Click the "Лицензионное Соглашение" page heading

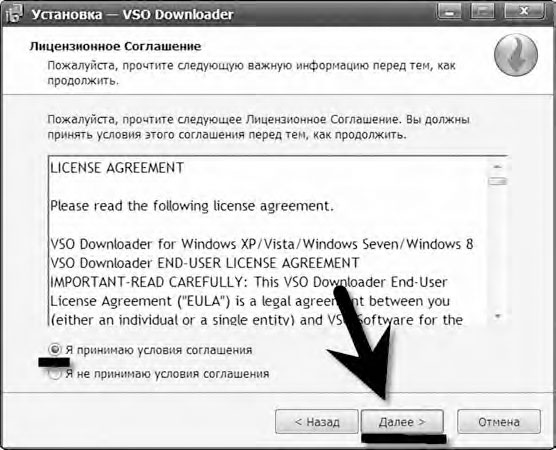[115, 46]
